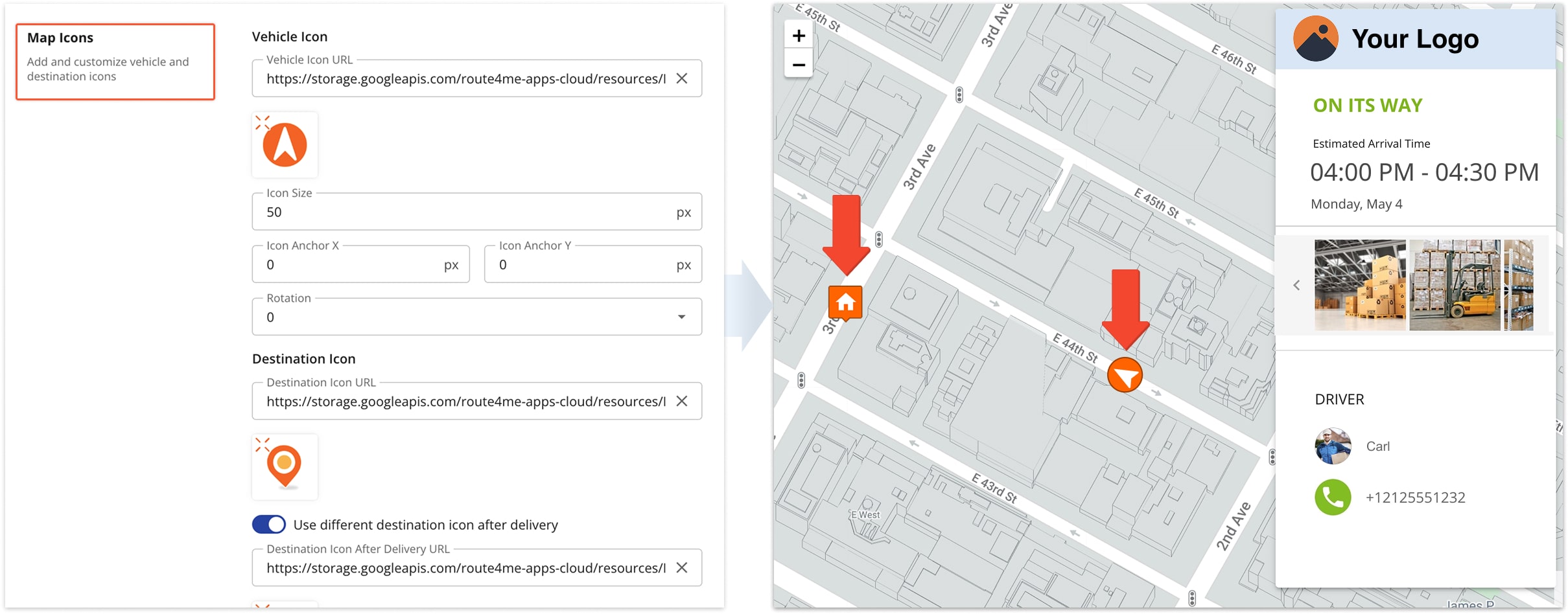
Task: Click the ON ITS WAY status text
Action: (1368, 106)
